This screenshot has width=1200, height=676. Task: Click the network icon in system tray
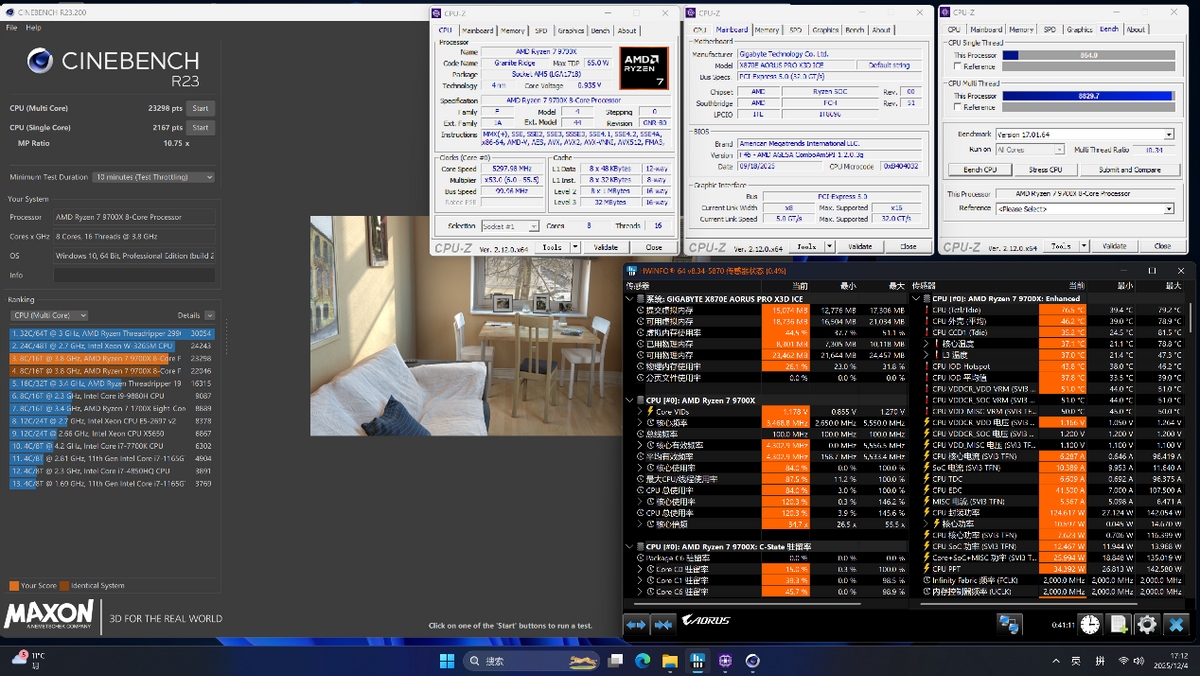[1122, 661]
